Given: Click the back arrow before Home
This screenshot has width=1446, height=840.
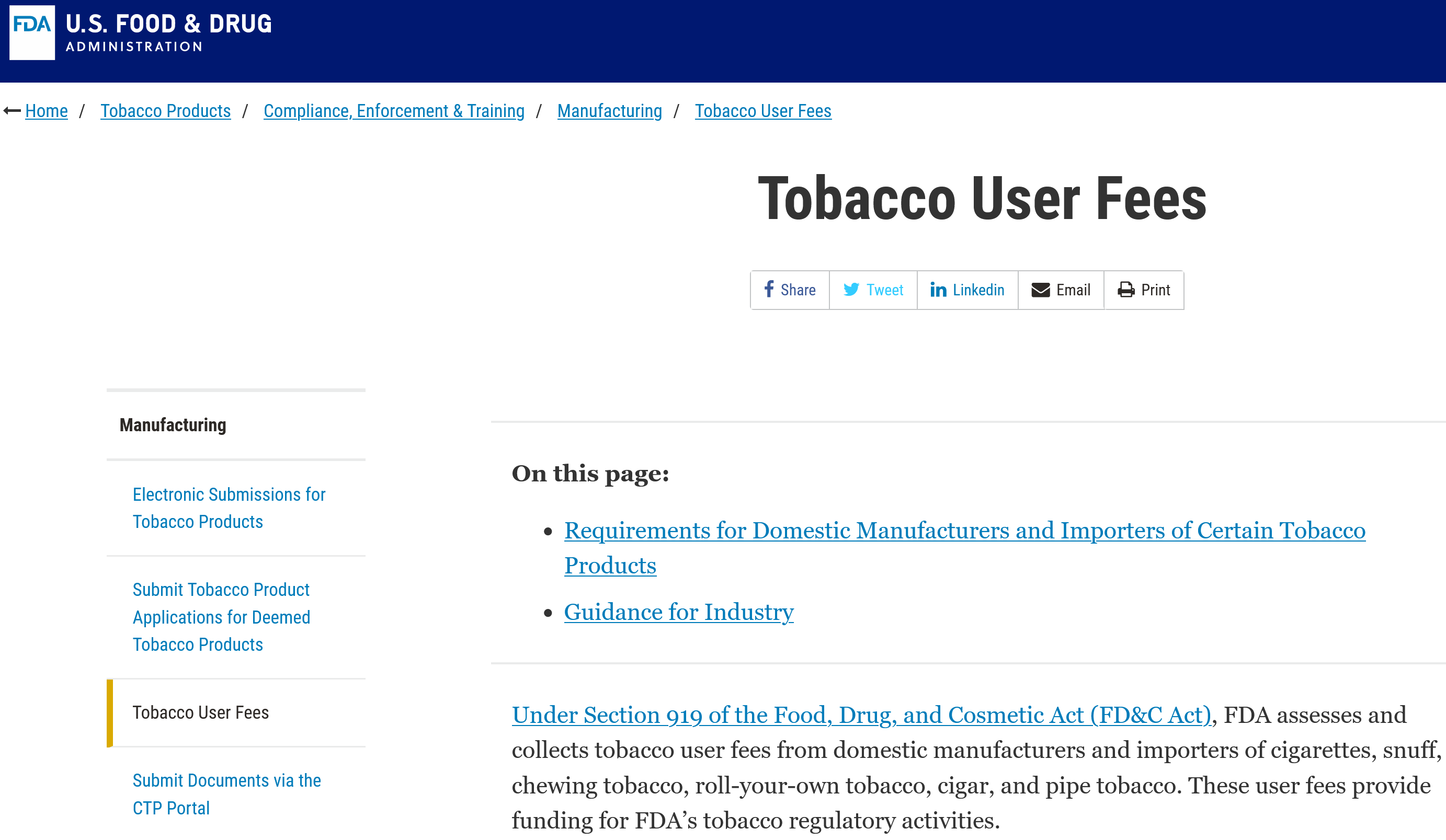Looking at the screenshot, I should [x=12, y=111].
